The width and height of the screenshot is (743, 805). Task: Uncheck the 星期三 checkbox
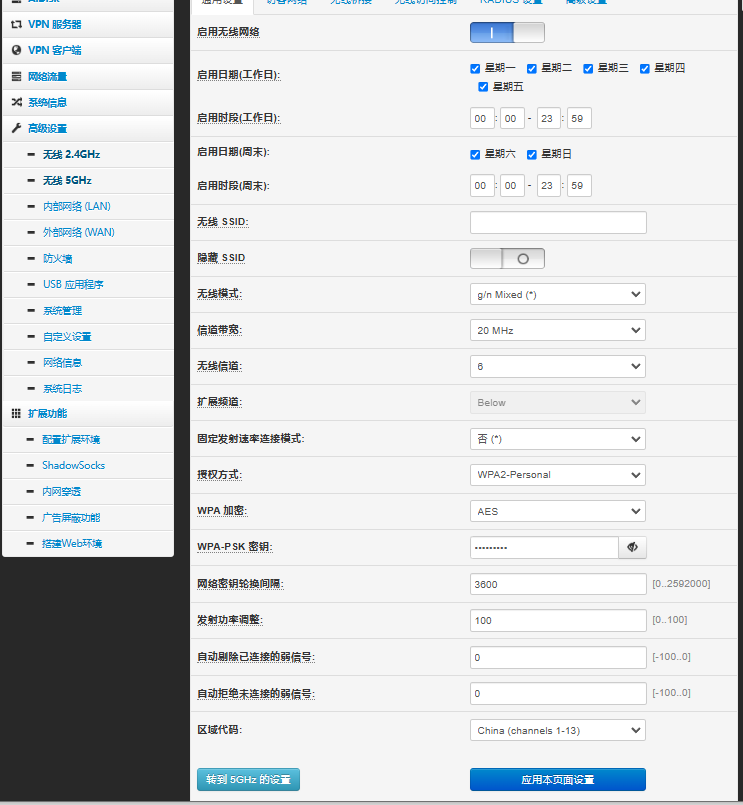coord(589,68)
